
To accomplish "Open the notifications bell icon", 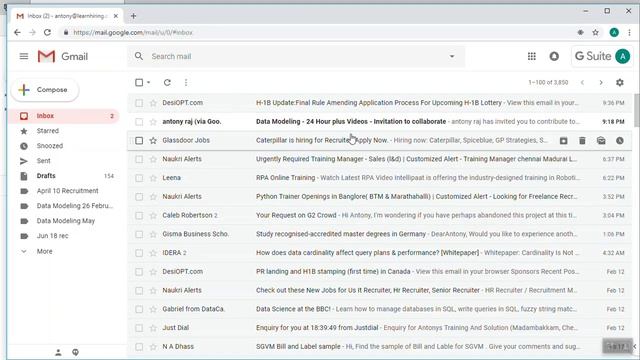I will tap(554, 56).
